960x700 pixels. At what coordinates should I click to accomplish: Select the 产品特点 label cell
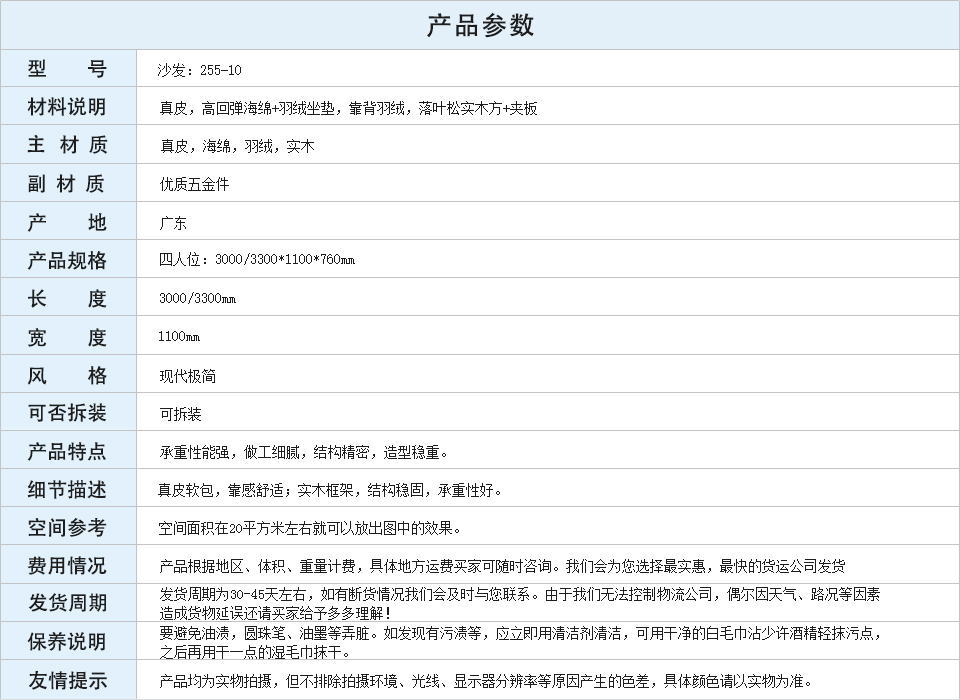(68, 450)
